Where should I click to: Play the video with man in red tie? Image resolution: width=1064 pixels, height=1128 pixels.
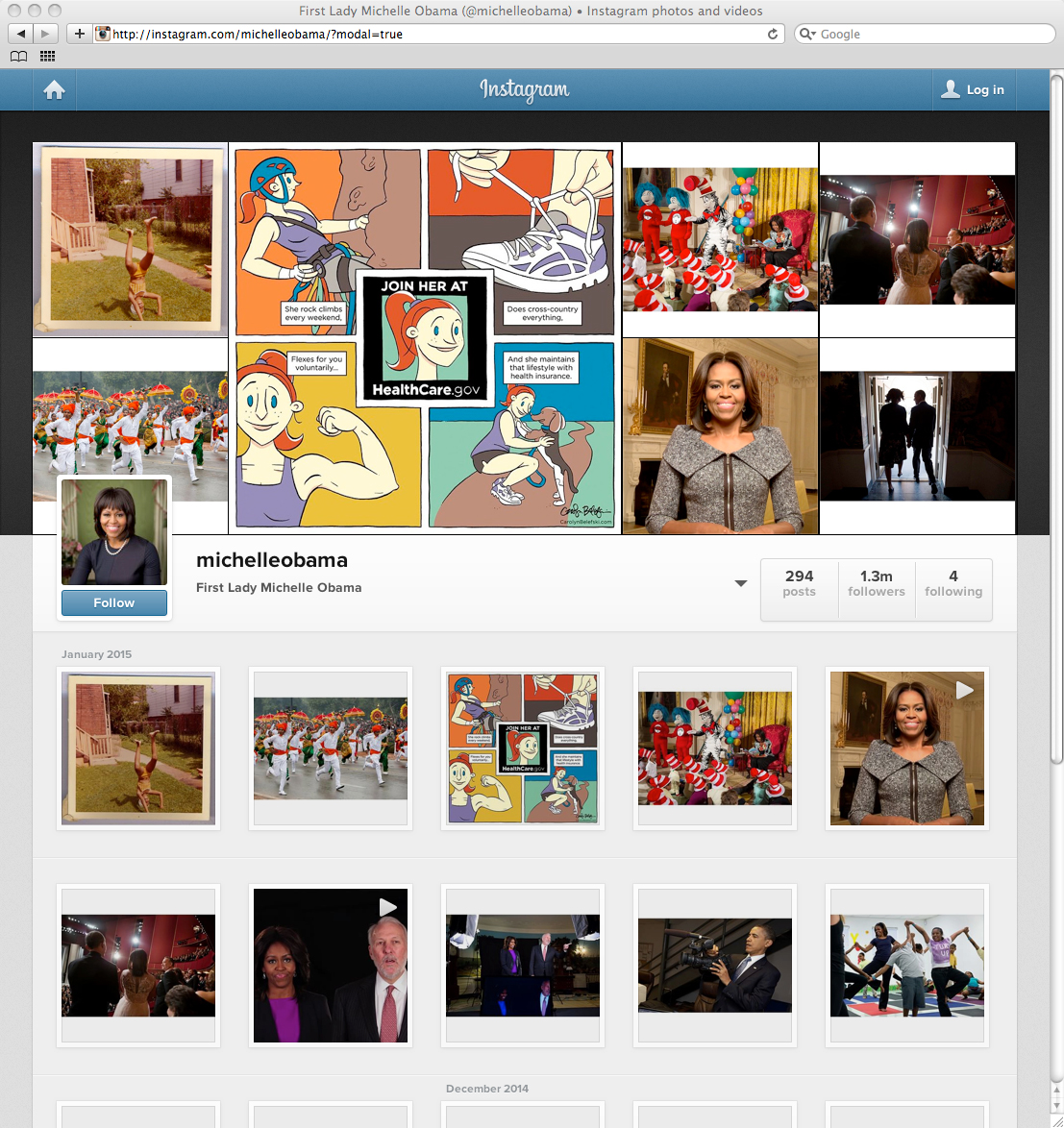331,966
